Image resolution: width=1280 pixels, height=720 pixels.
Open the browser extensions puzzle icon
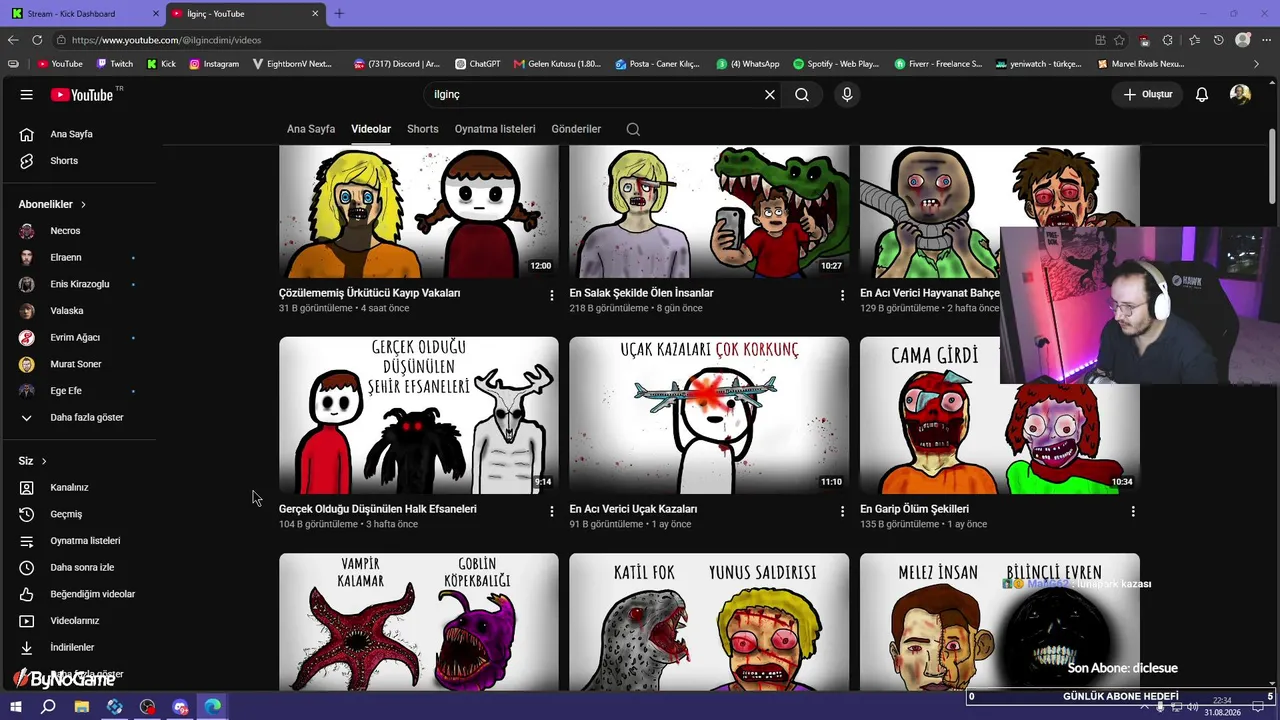1168,40
